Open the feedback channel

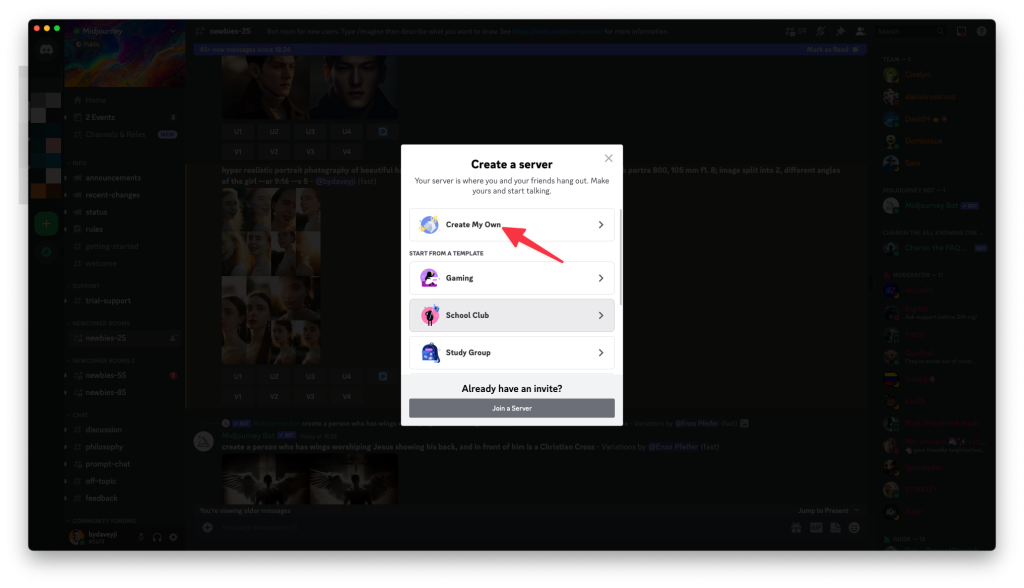(124, 498)
